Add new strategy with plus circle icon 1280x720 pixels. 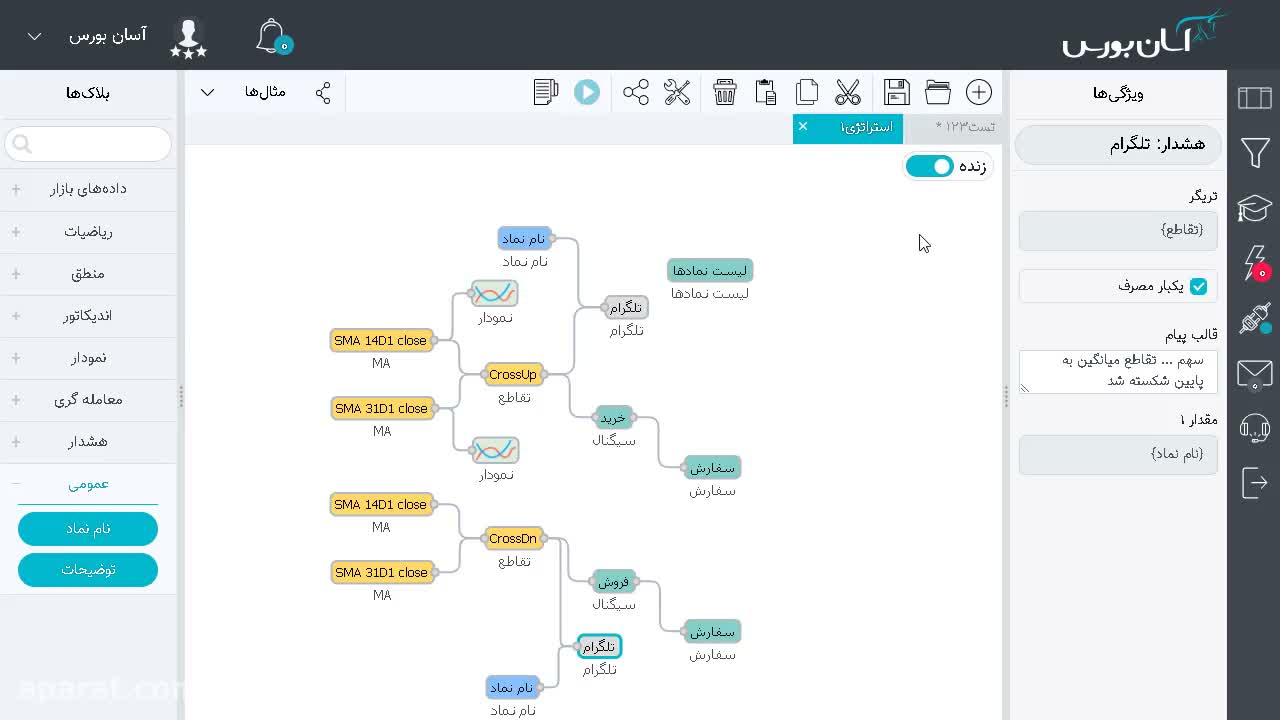979,92
